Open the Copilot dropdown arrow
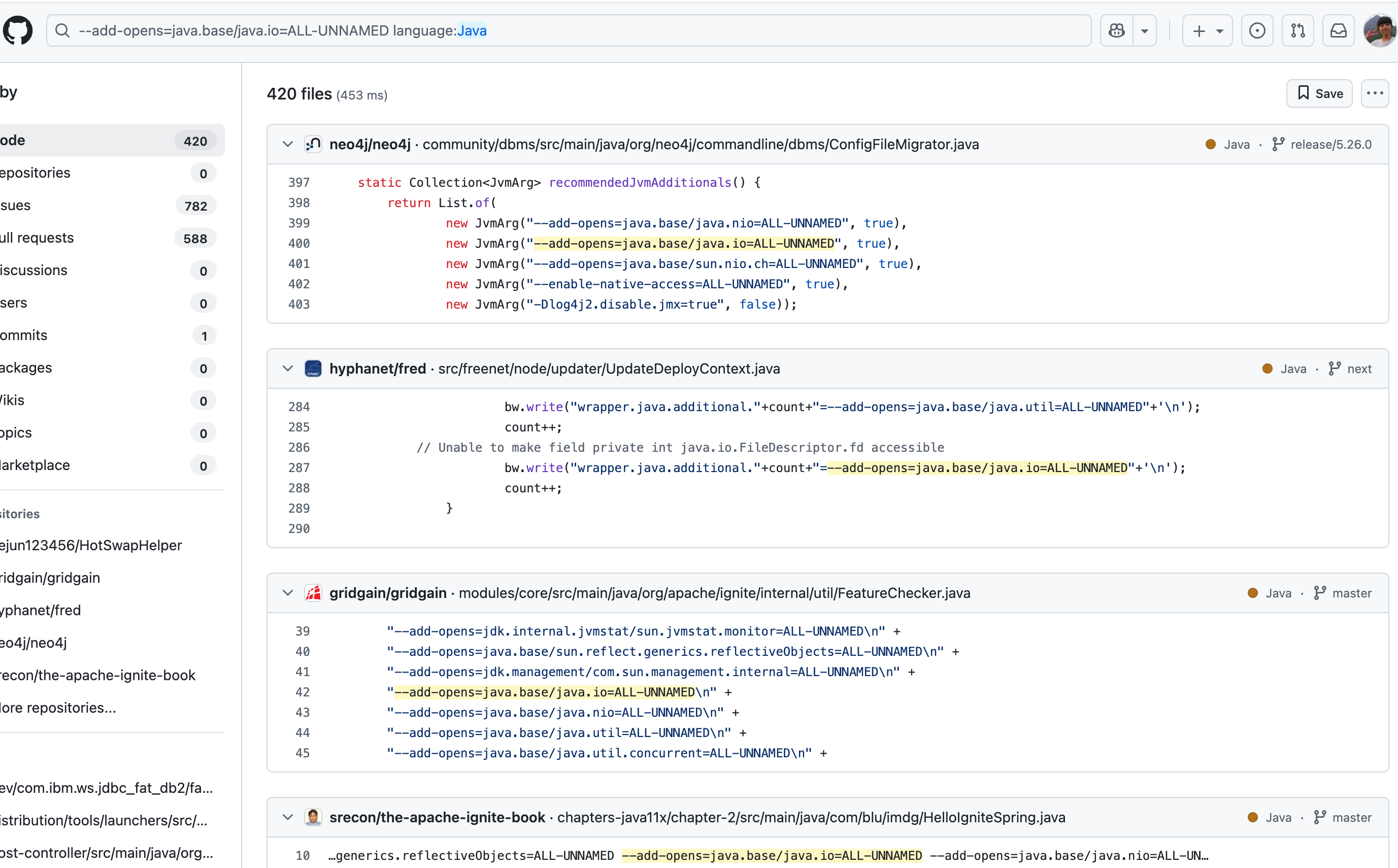 [1144, 30]
